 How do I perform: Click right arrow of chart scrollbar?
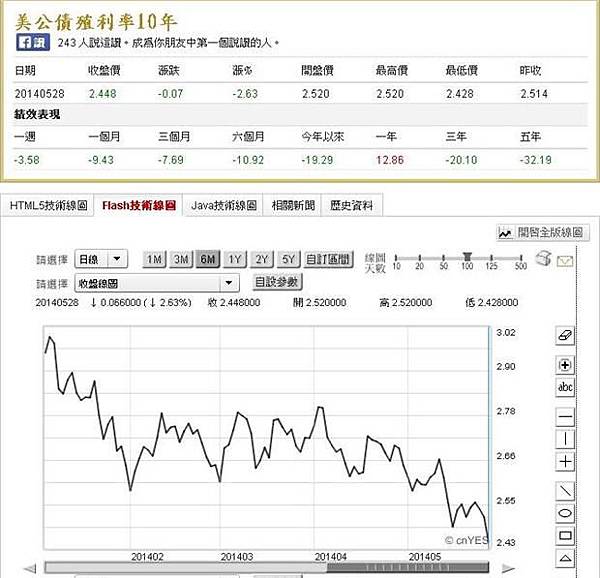507,568
